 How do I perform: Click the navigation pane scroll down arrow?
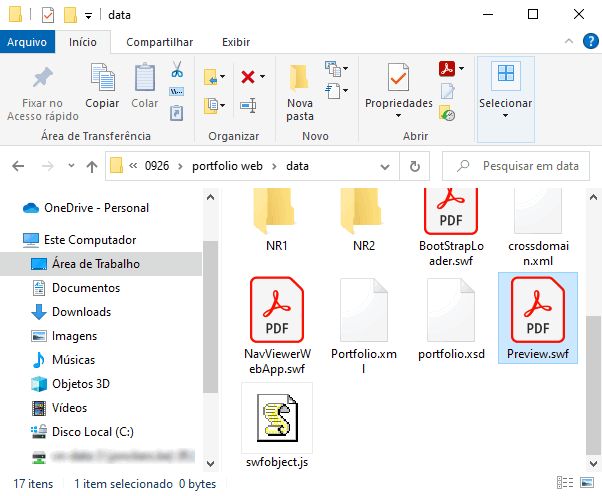[x=210, y=463]
